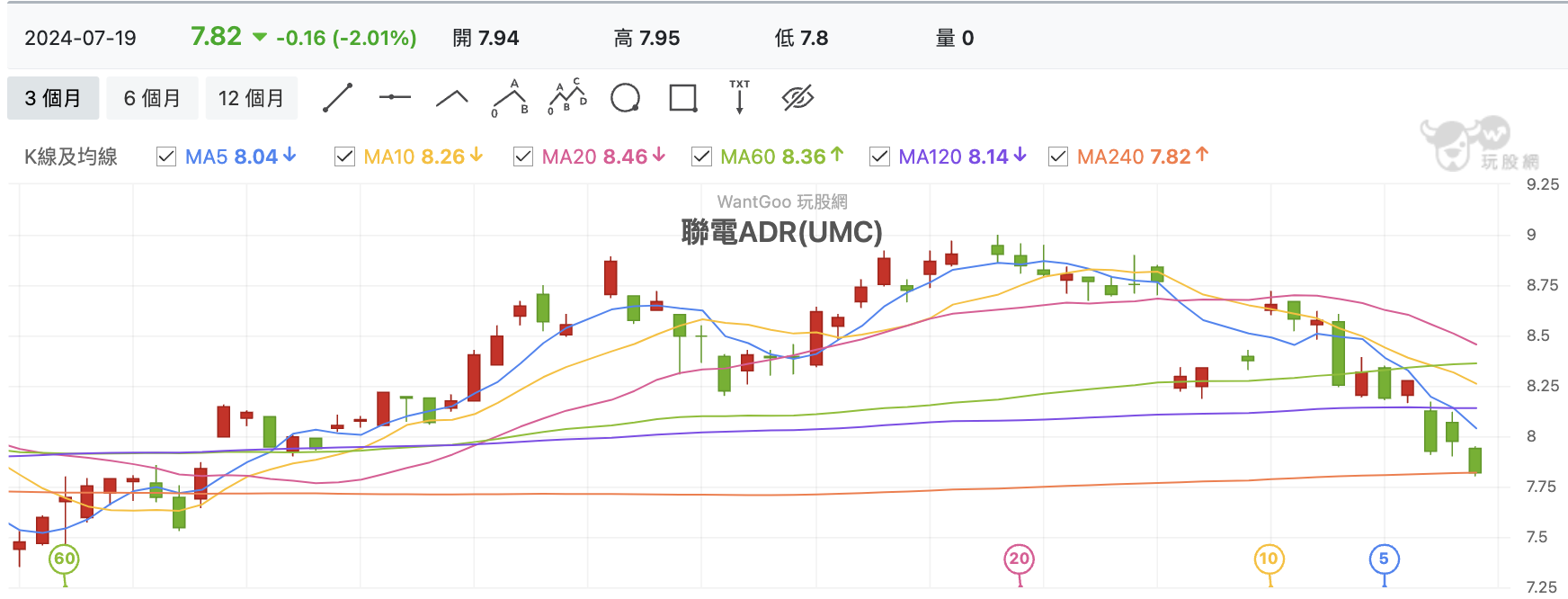The width and height of the screenshot is (1568, 599).
Task: Click the MA20 8.46 label
Action: tap(603, 156)
